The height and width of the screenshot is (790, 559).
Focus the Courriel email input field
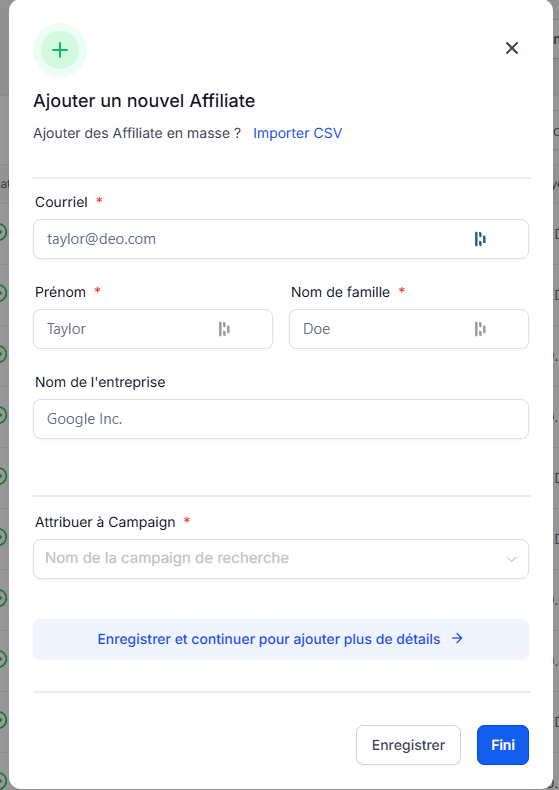(x=281, y=239)
